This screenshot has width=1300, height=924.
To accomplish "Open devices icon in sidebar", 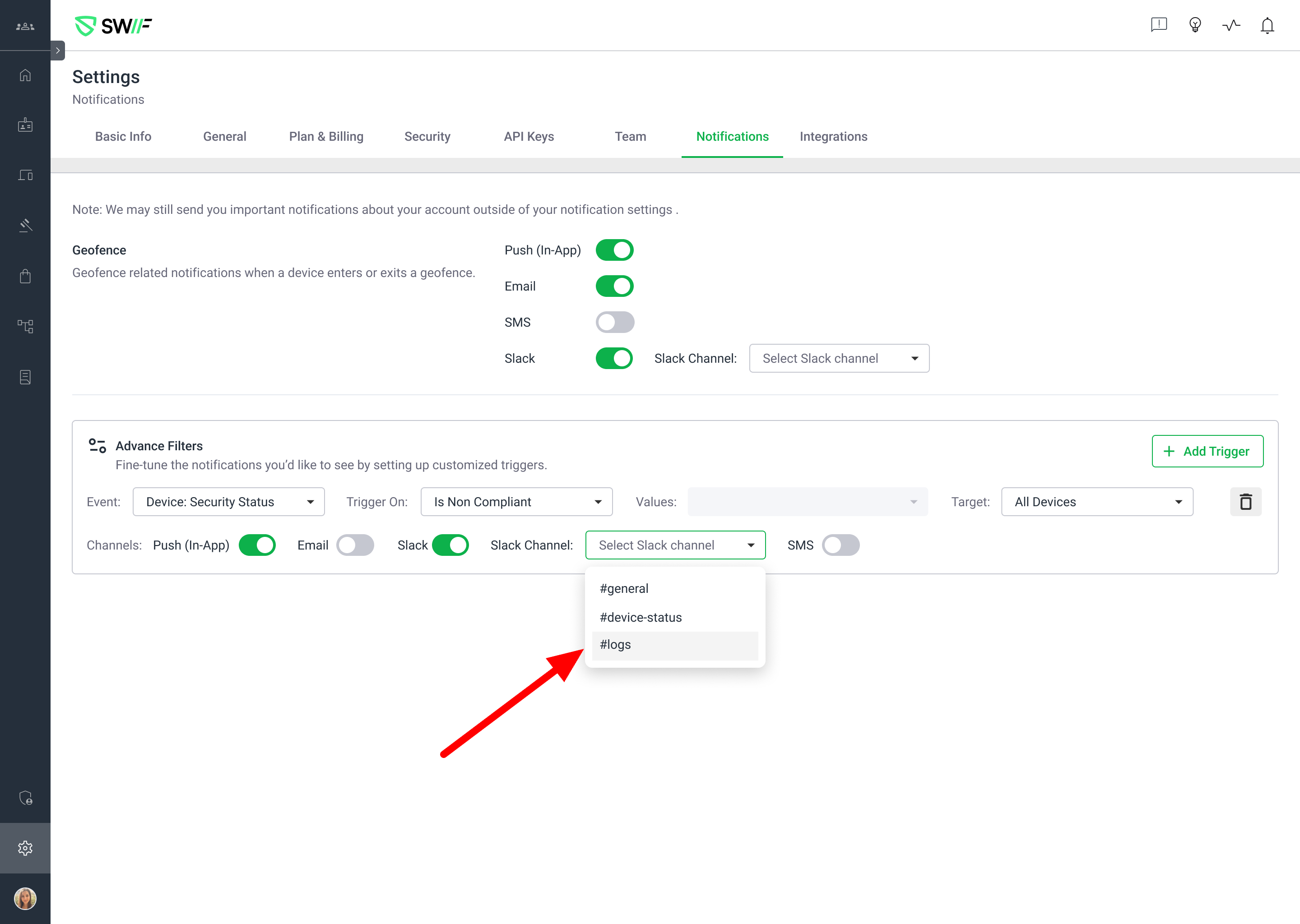I will click(25, 175).
